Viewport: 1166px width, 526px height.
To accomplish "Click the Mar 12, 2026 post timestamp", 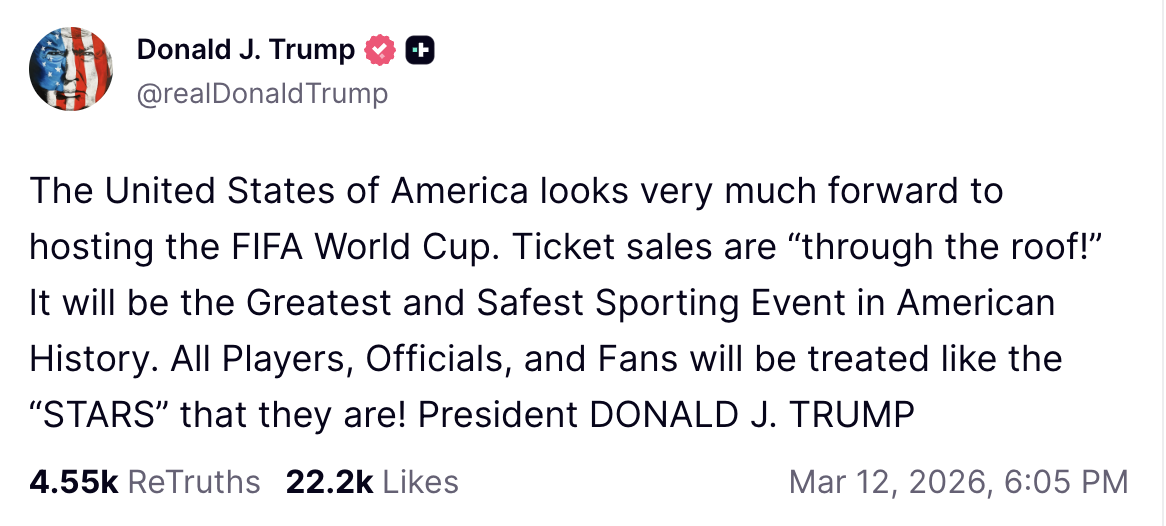I will click(958, 482).
